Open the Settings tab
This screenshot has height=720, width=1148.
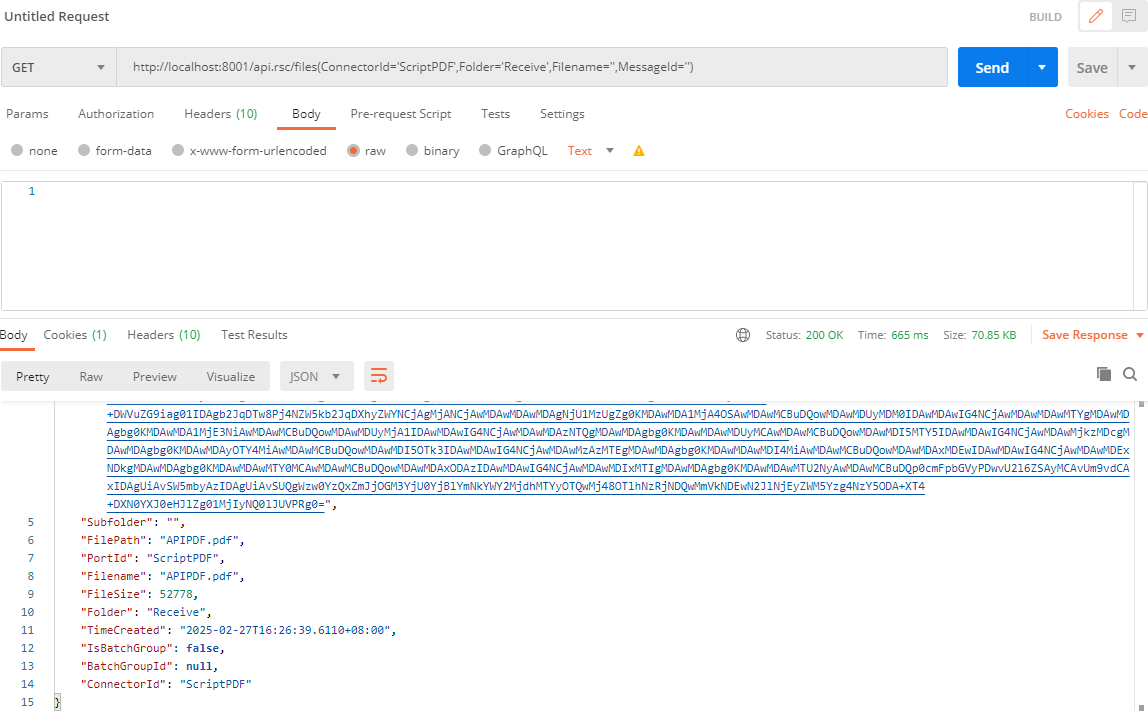click(x=562, y=114)
